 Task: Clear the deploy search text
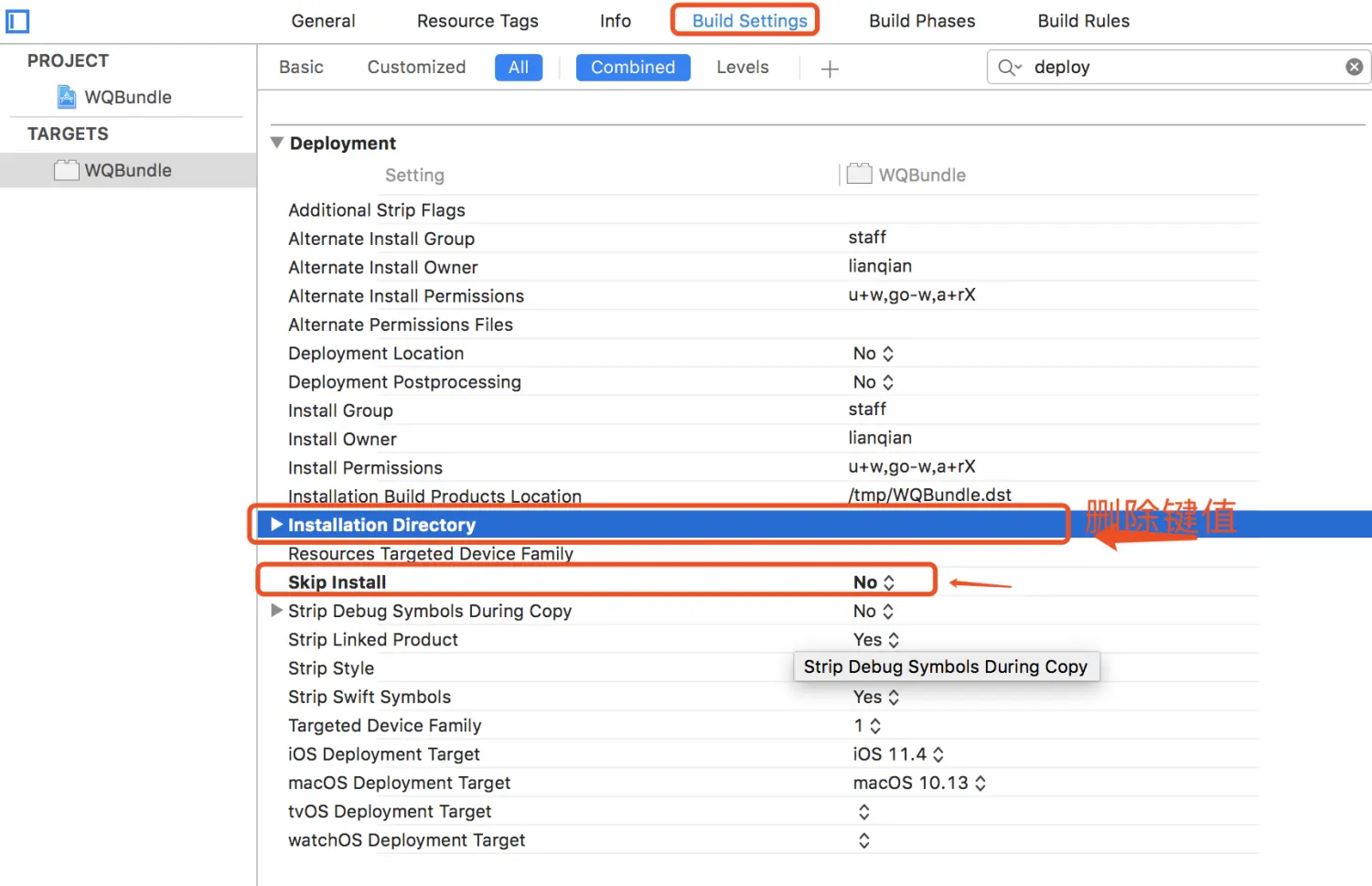pos(1354,67)
